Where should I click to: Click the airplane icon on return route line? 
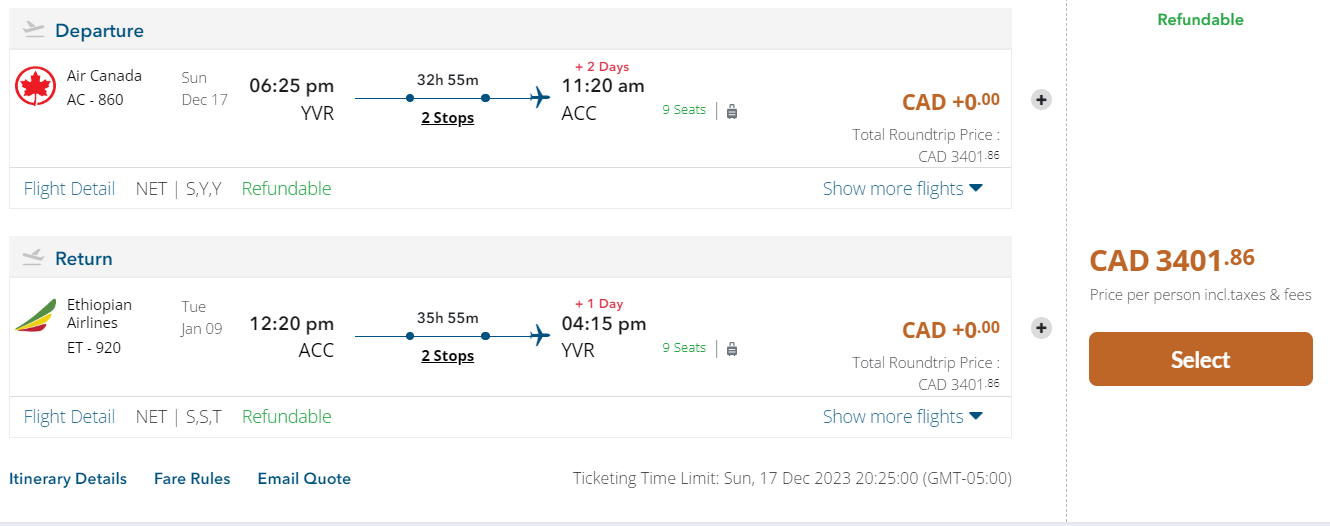tap(541, 335)
